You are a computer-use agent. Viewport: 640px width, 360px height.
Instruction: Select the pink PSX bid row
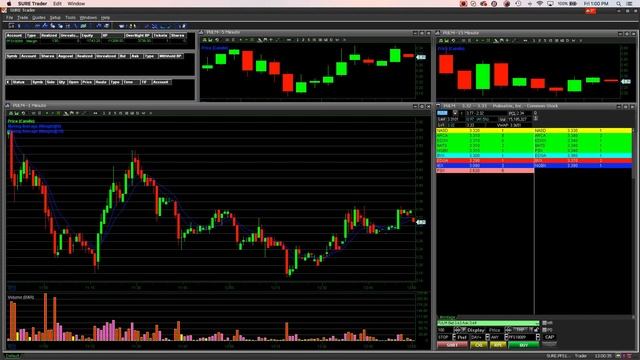(485, 170)
